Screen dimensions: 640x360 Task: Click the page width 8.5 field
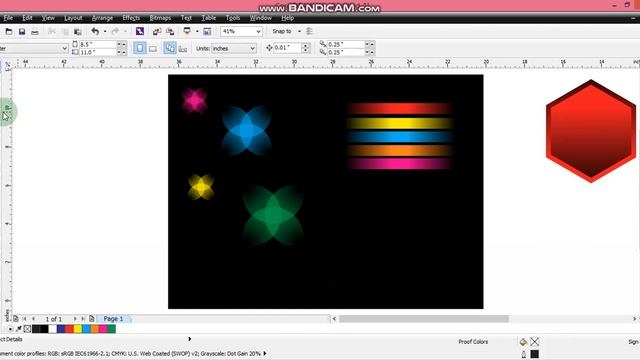[x=98, y=44]
